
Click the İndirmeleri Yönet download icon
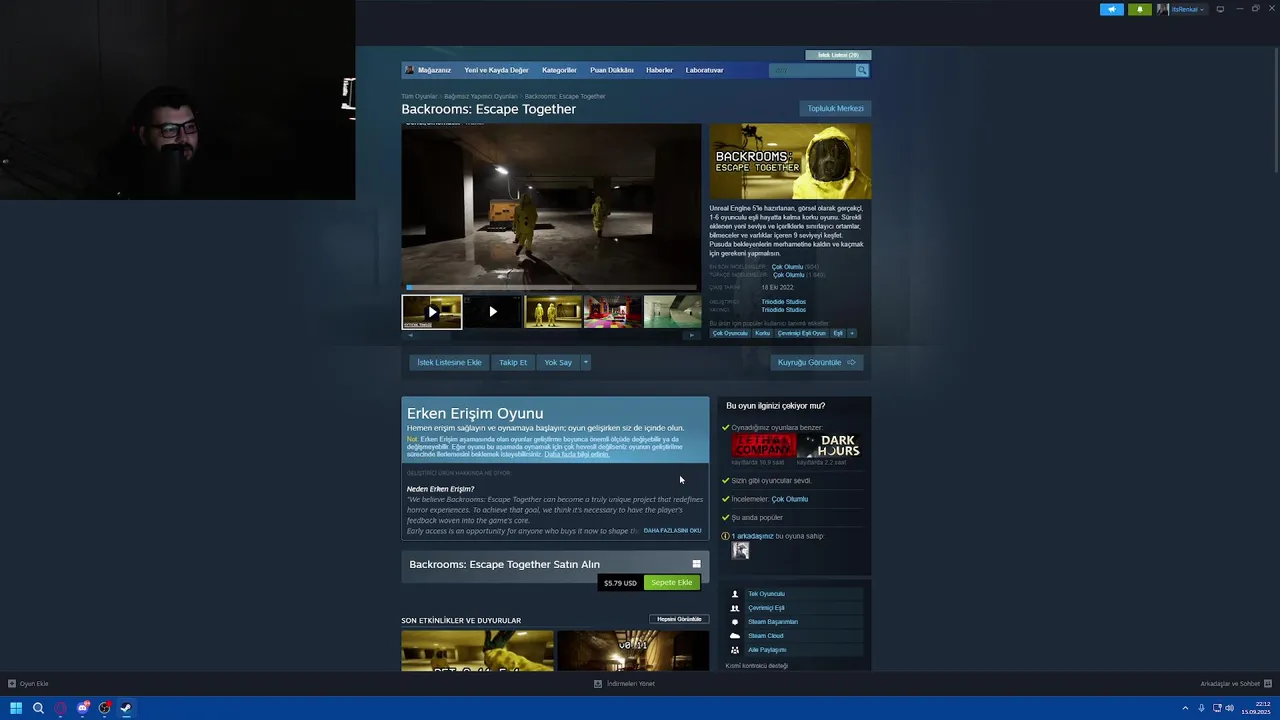pos(598,684)
